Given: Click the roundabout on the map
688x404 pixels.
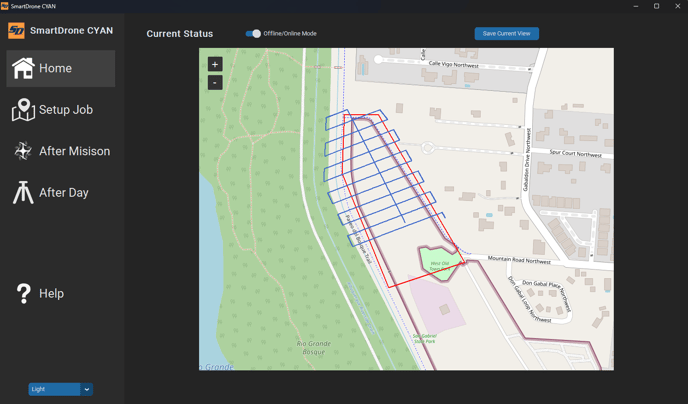Looking at the screenshot, I should pyautogui.click(x=428, y=147).
